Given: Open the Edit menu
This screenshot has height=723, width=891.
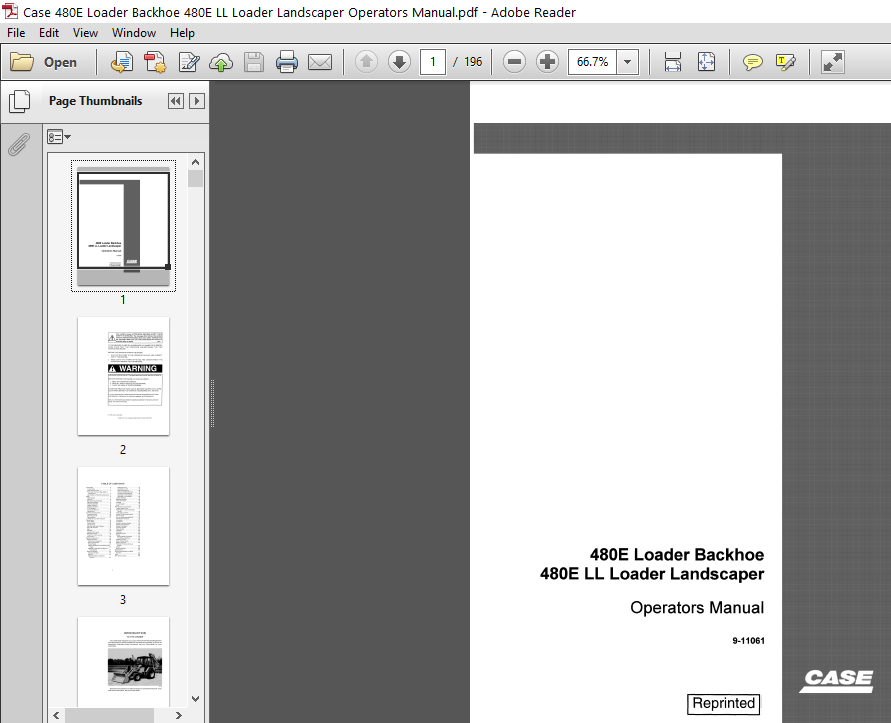Looking at the screenshot, I should point(49,33).
